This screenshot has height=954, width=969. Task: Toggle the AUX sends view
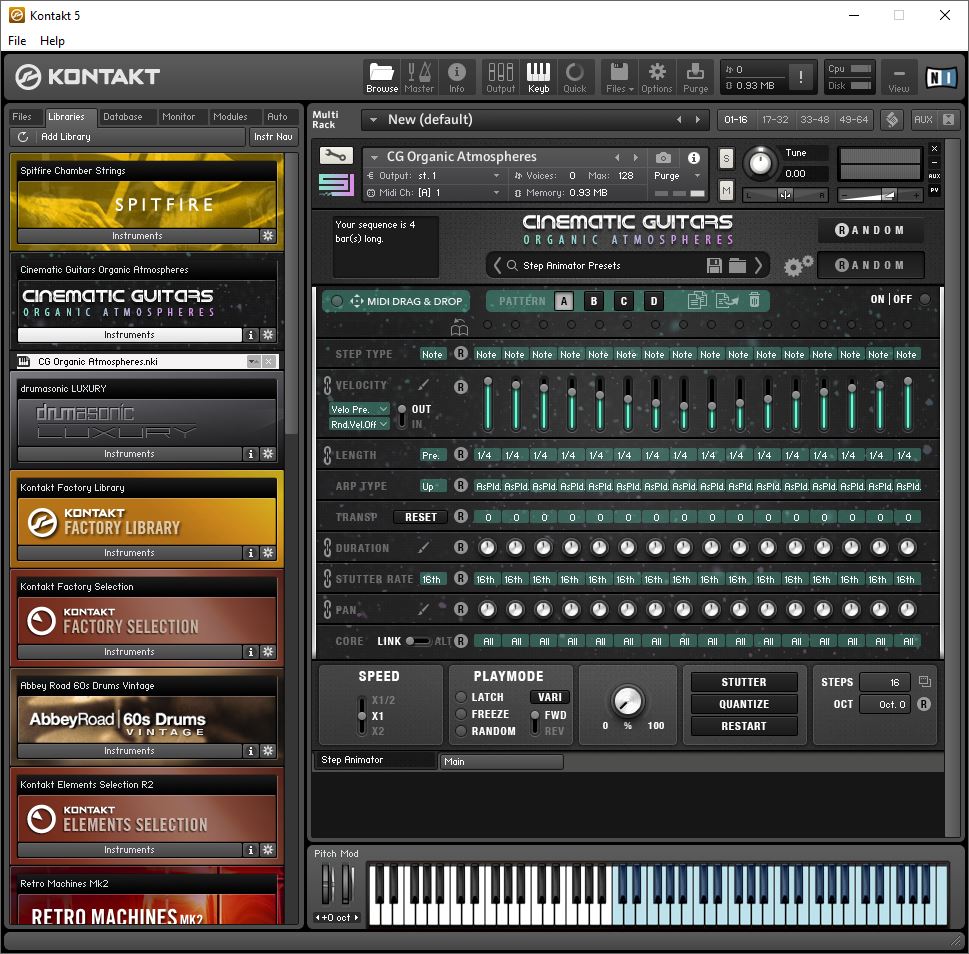click(923, 119)
